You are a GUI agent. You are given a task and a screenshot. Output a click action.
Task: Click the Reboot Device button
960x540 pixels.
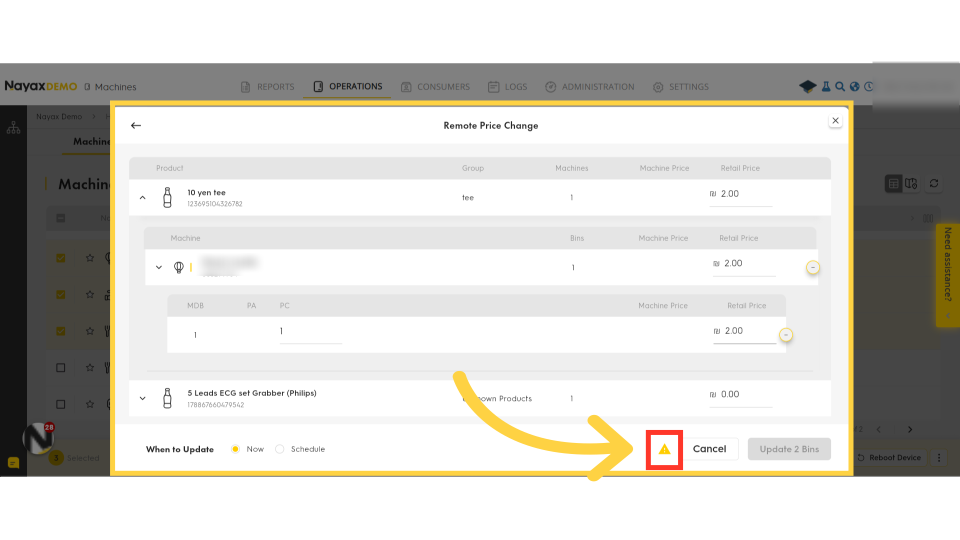pyautogui.click(x=889, y=458)
